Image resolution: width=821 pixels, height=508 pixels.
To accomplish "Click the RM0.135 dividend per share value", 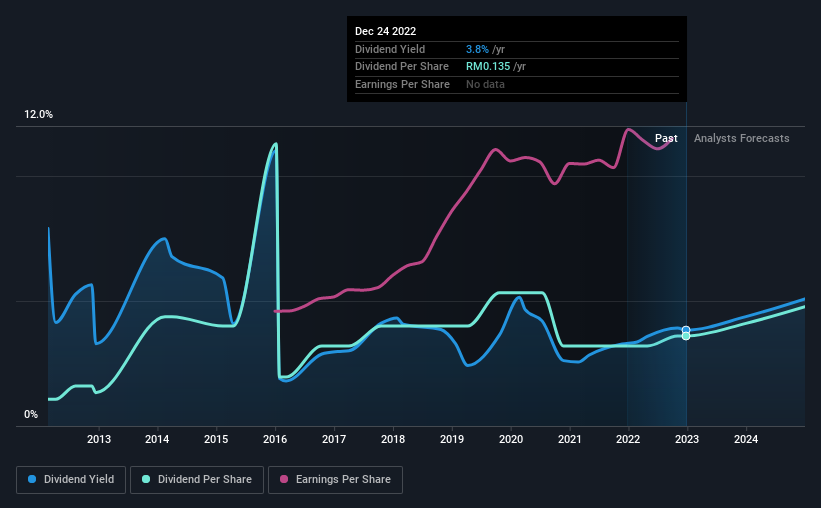I will 488,67.
